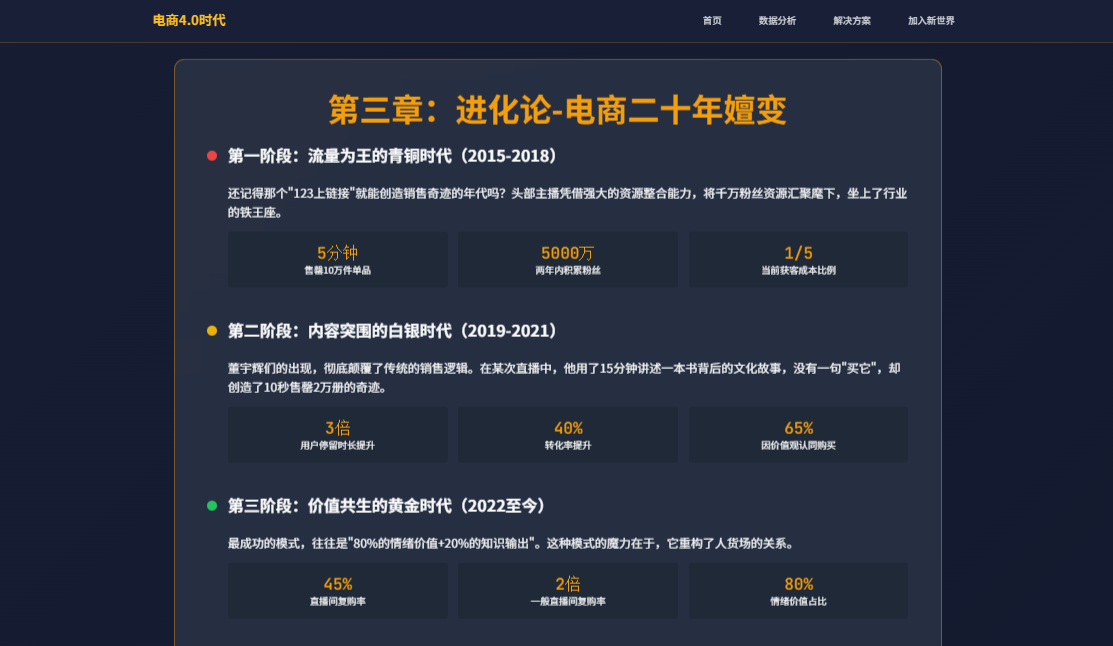Go to the 数据分析 nav item

click(x=777, y=21)
